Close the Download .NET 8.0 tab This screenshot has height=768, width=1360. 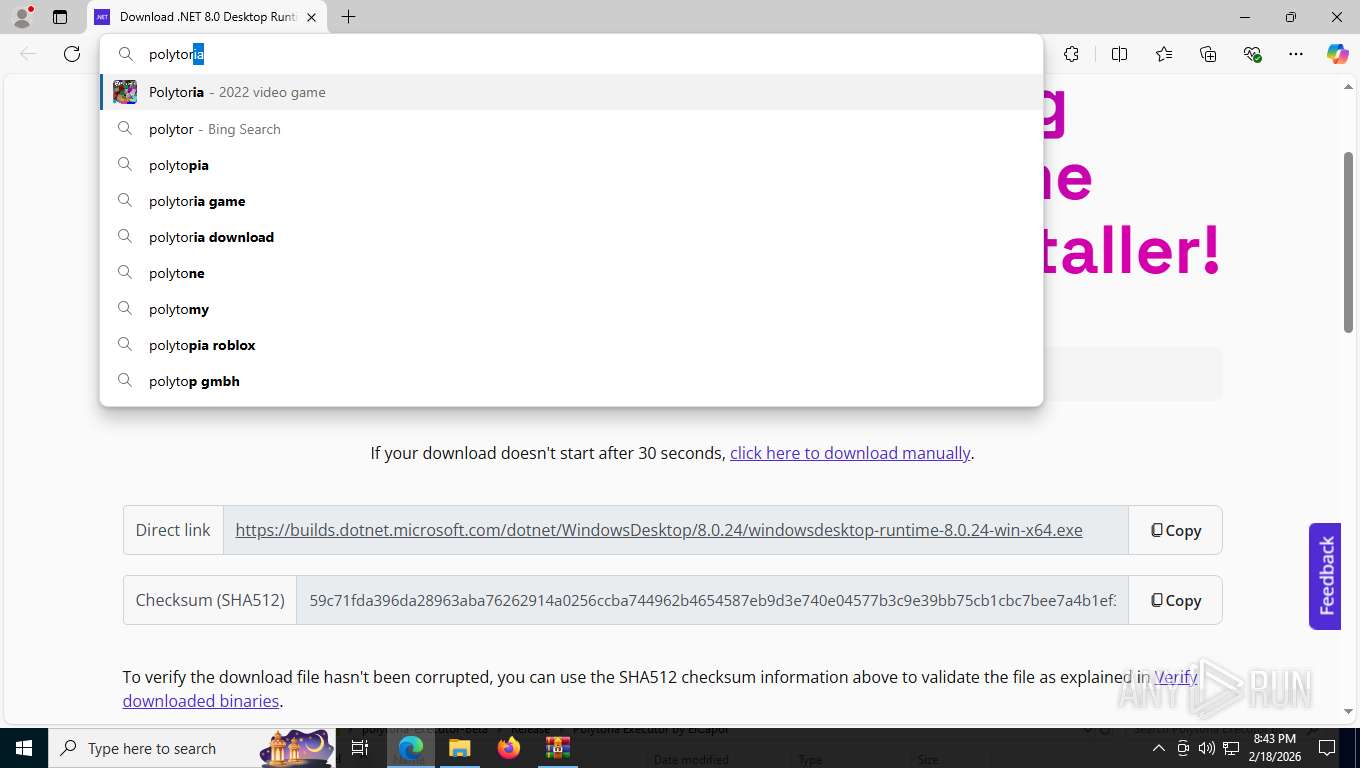coord(311,17)
